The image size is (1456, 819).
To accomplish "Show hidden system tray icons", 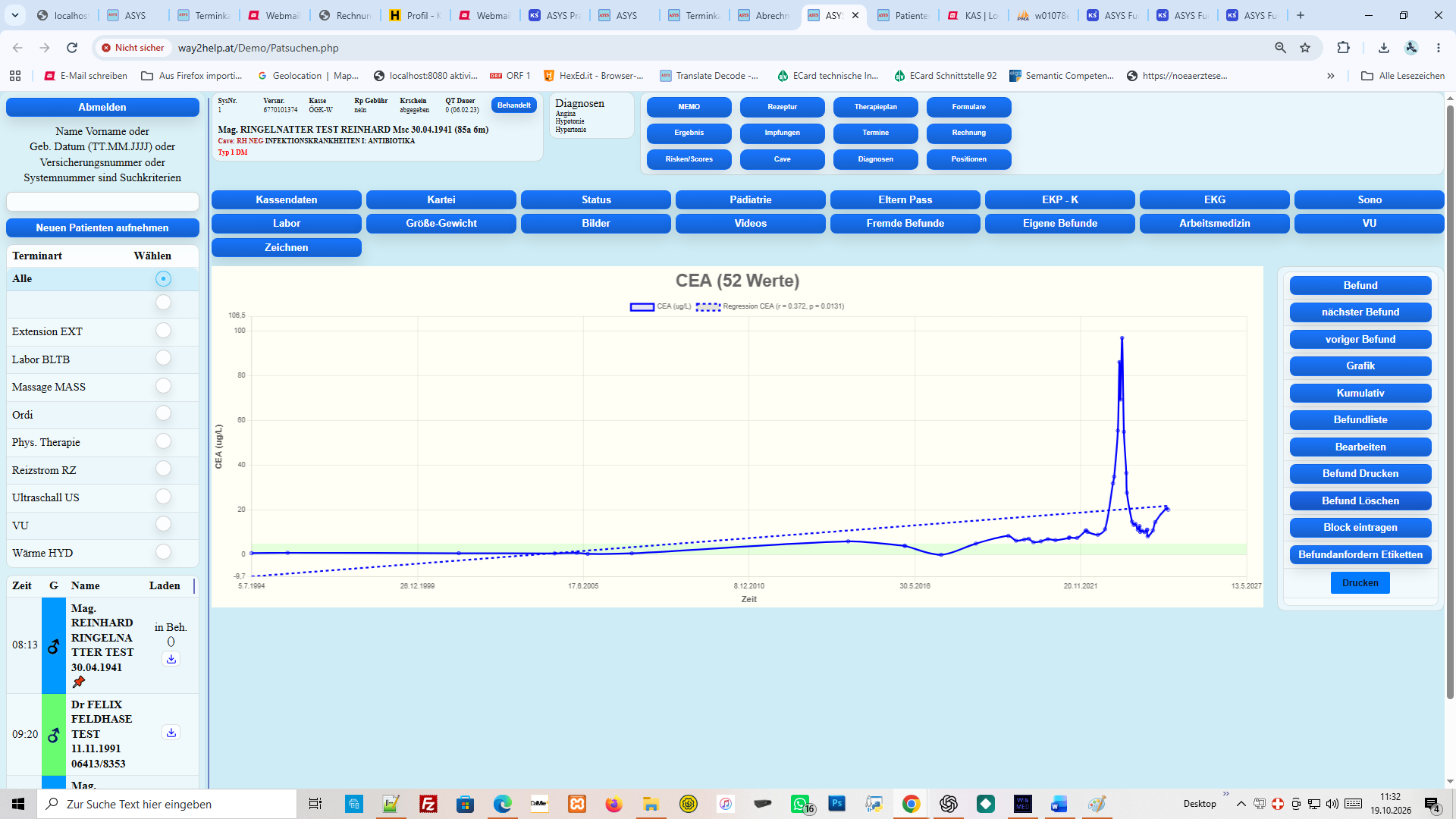I will [1241, 804].
